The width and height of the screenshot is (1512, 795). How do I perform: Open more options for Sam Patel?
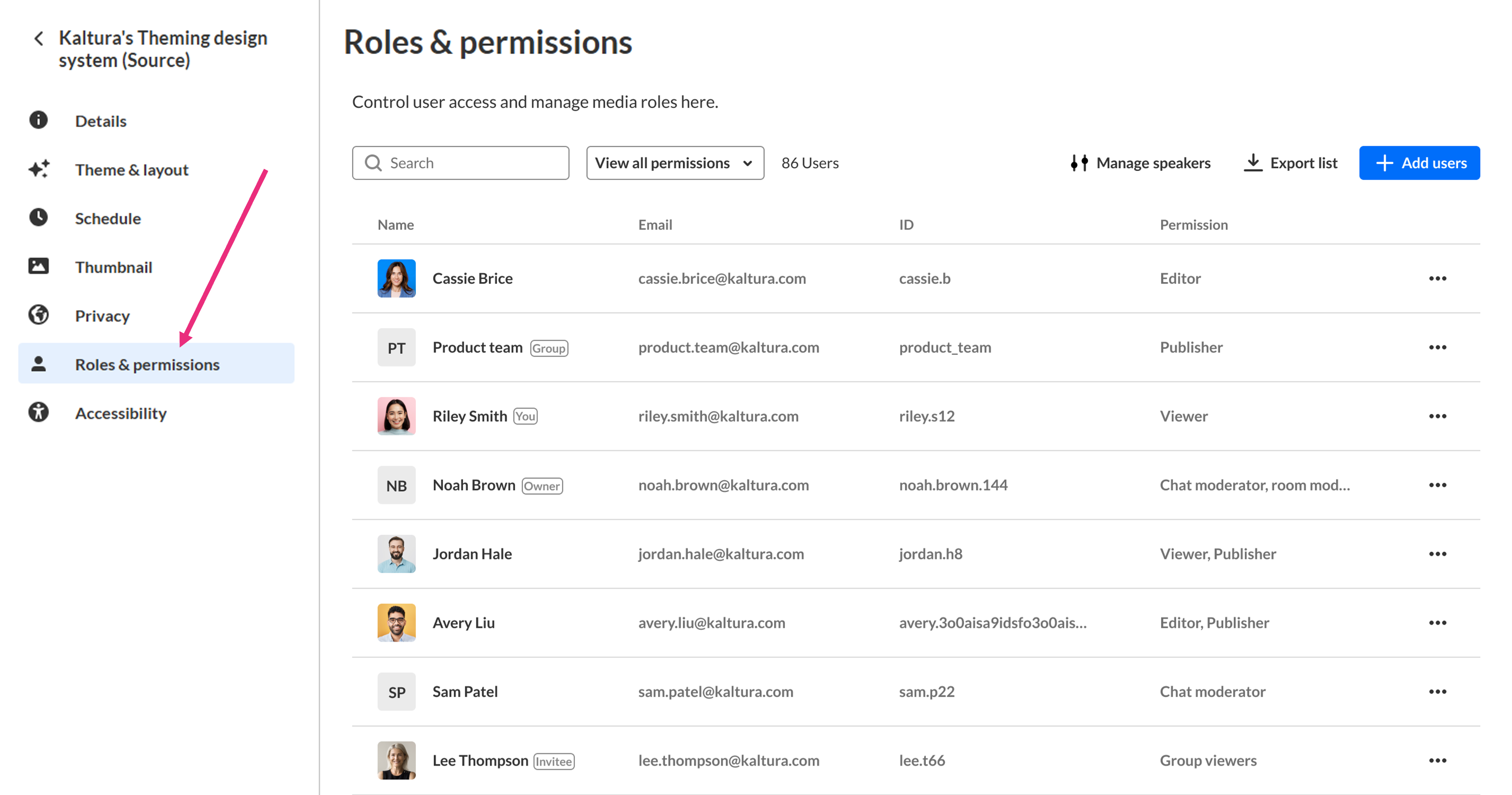point(1437,691)
